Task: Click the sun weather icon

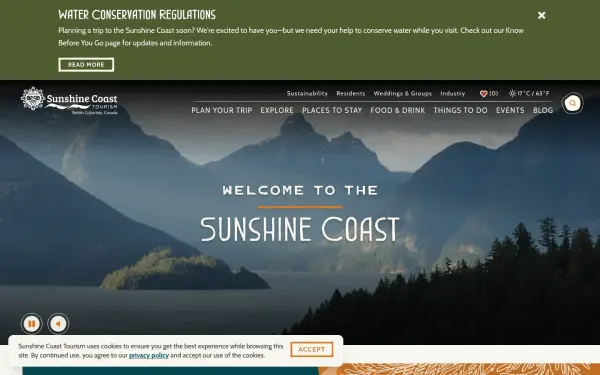Action: pyautogui.click(x=512, y=93)
